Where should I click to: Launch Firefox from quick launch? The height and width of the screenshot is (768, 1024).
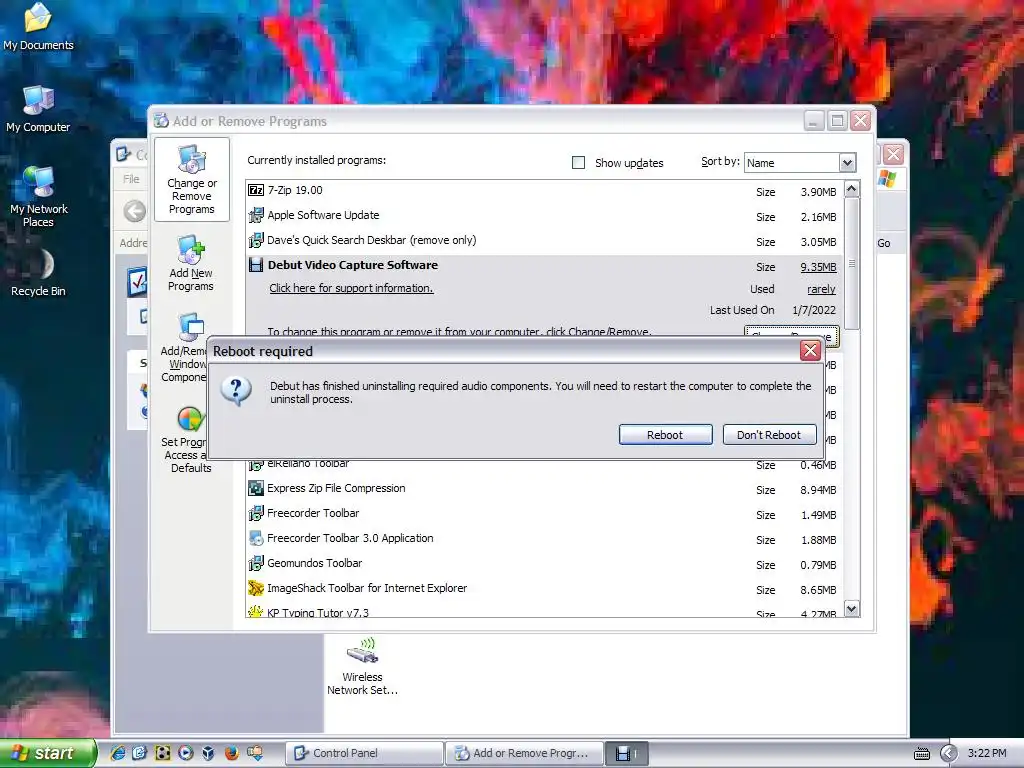(x=231, y=753)
